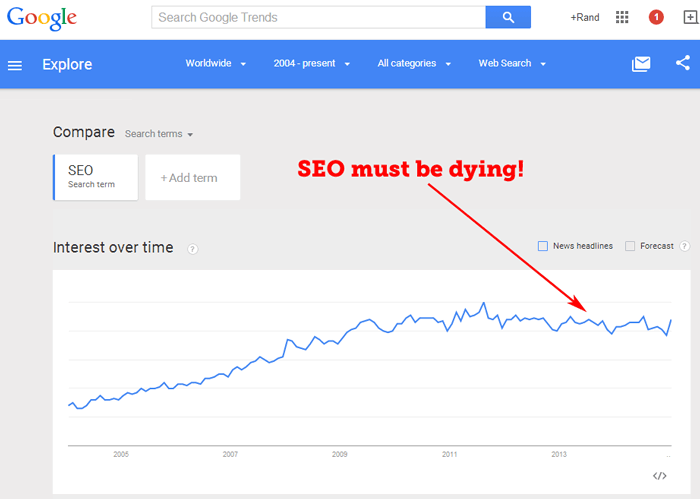Click the share icon in blue bar
700x499 pixels.
point(683,63)
